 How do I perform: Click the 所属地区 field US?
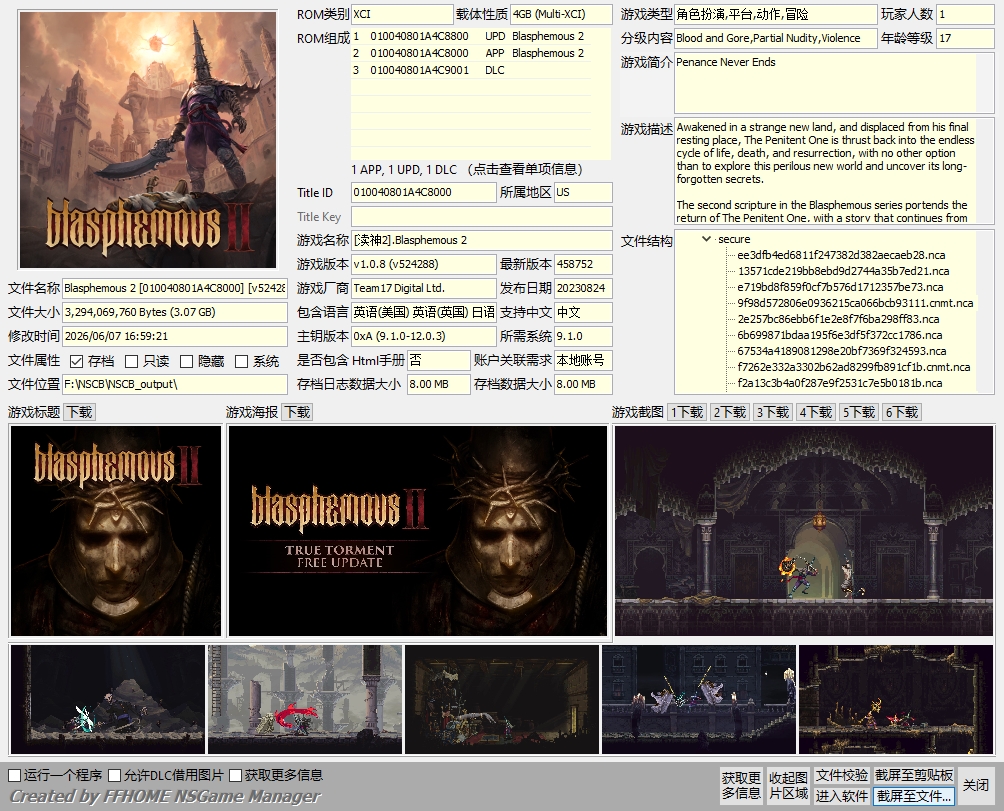pos(583,192)
